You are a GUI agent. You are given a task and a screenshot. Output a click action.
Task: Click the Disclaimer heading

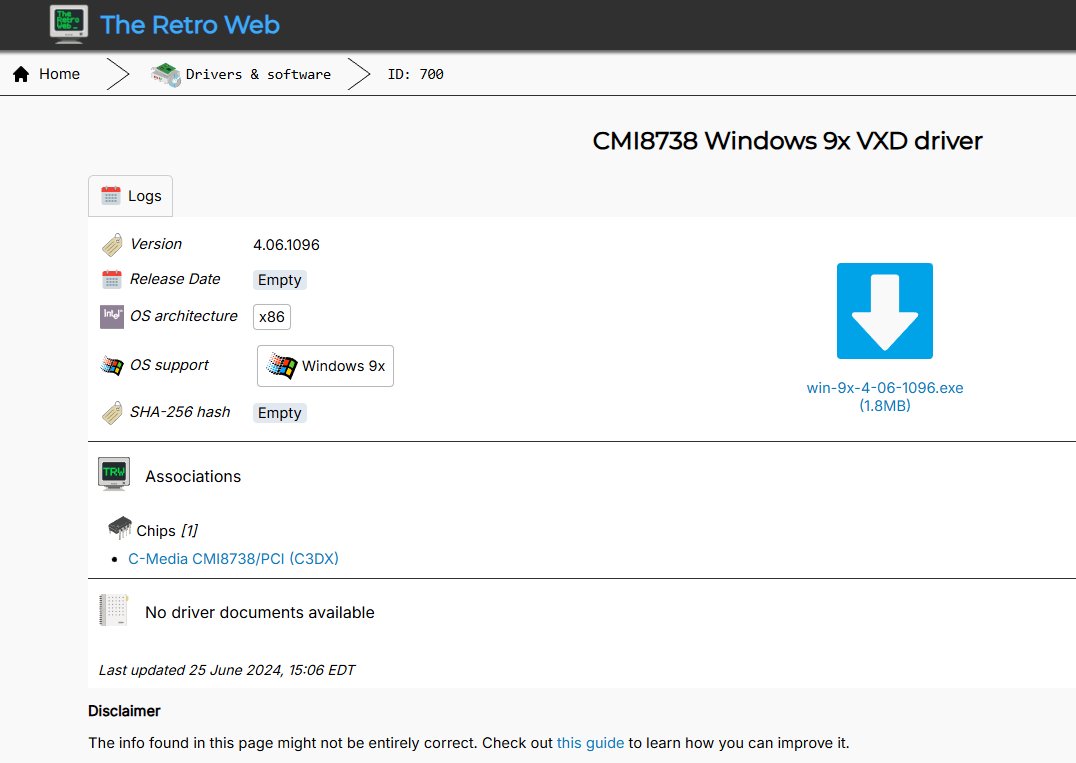tap(124, 711)
